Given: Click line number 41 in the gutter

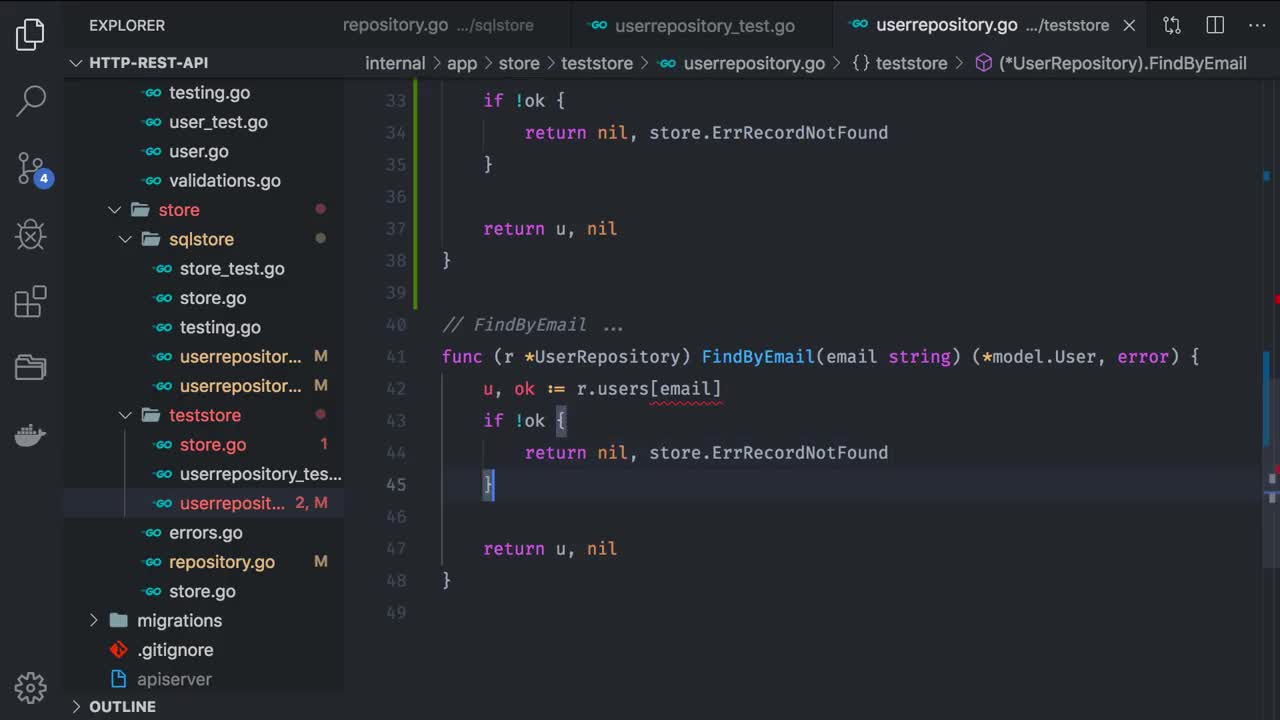Looking at the screenshot, I should [396, 357].
